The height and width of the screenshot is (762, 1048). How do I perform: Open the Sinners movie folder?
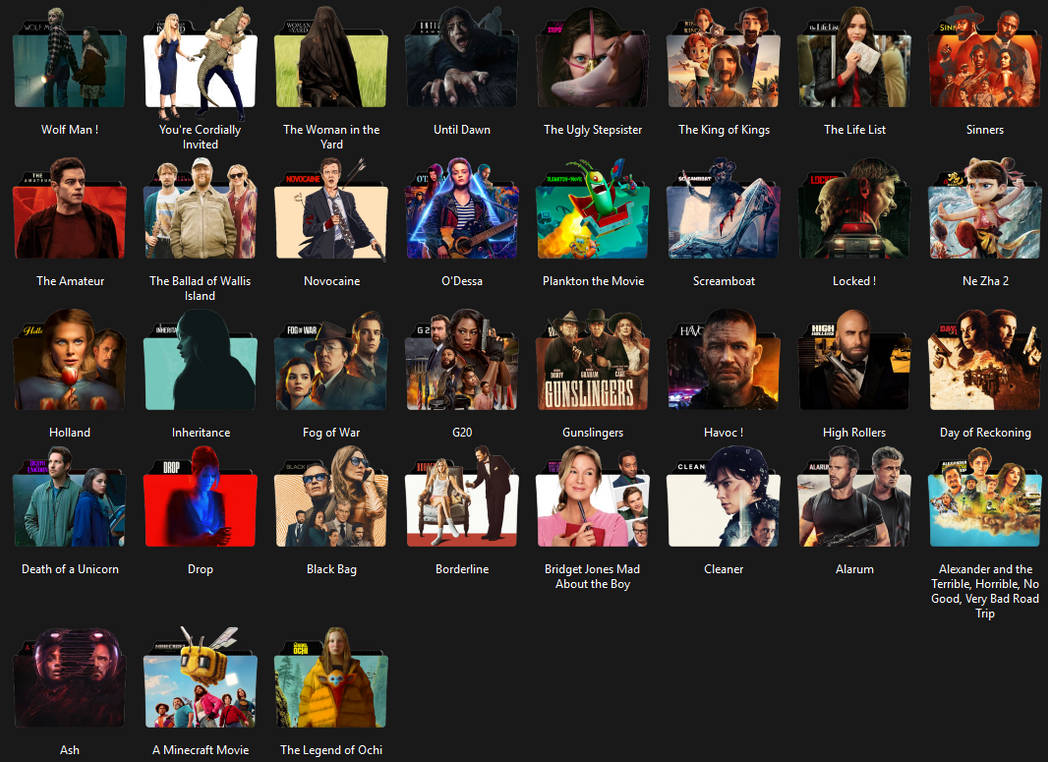[x=985, y=57]
